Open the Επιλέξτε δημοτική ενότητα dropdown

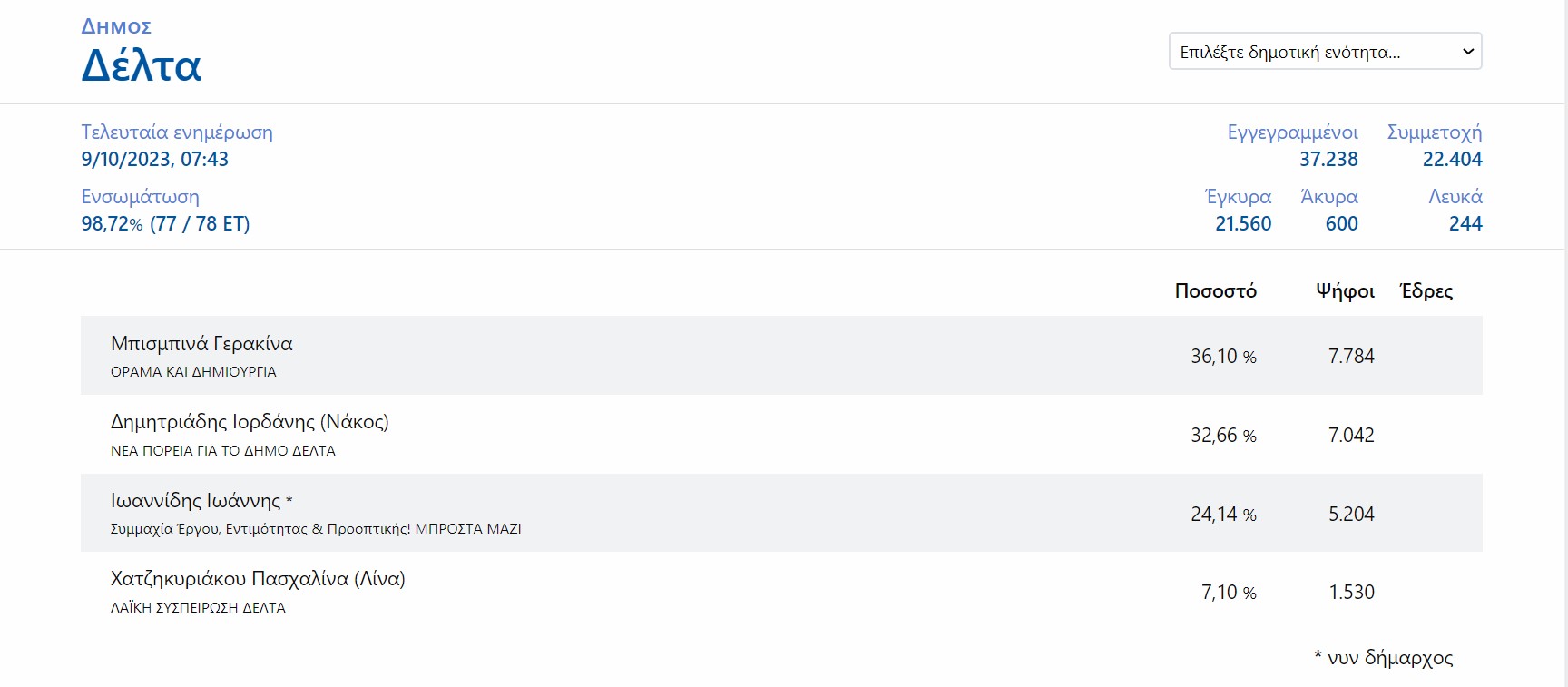pyautogui.click(x=1325, y=52)
